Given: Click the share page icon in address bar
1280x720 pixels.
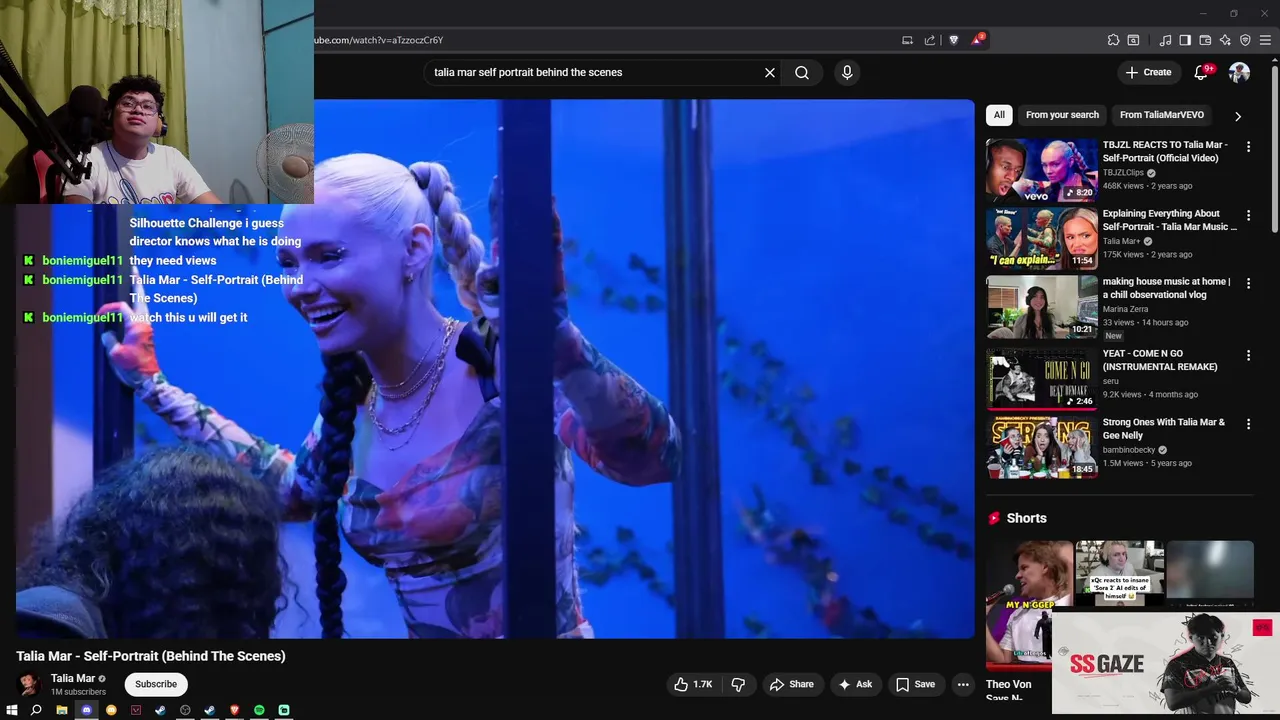Looking at the screenshot, I should pyautogui.click(x=930, y=40).
